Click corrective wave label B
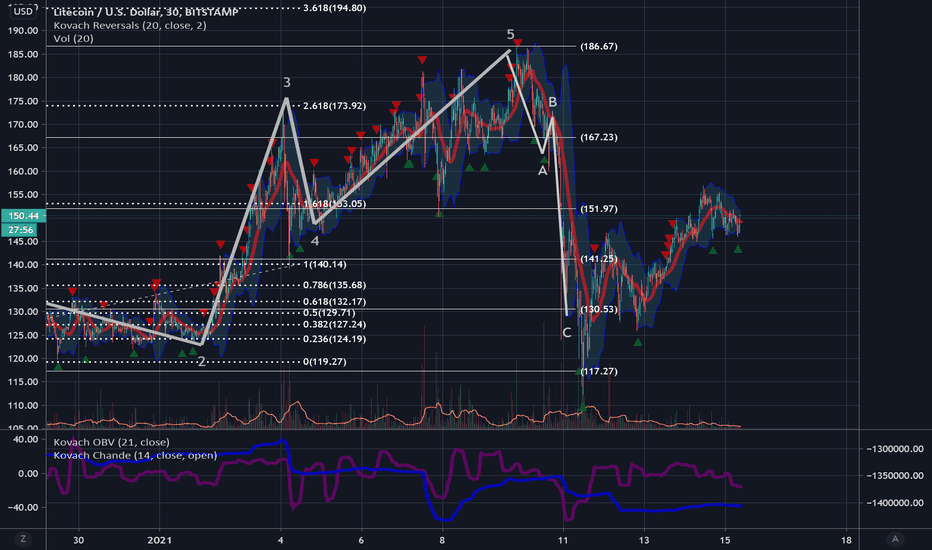 [x=553, y=102]
